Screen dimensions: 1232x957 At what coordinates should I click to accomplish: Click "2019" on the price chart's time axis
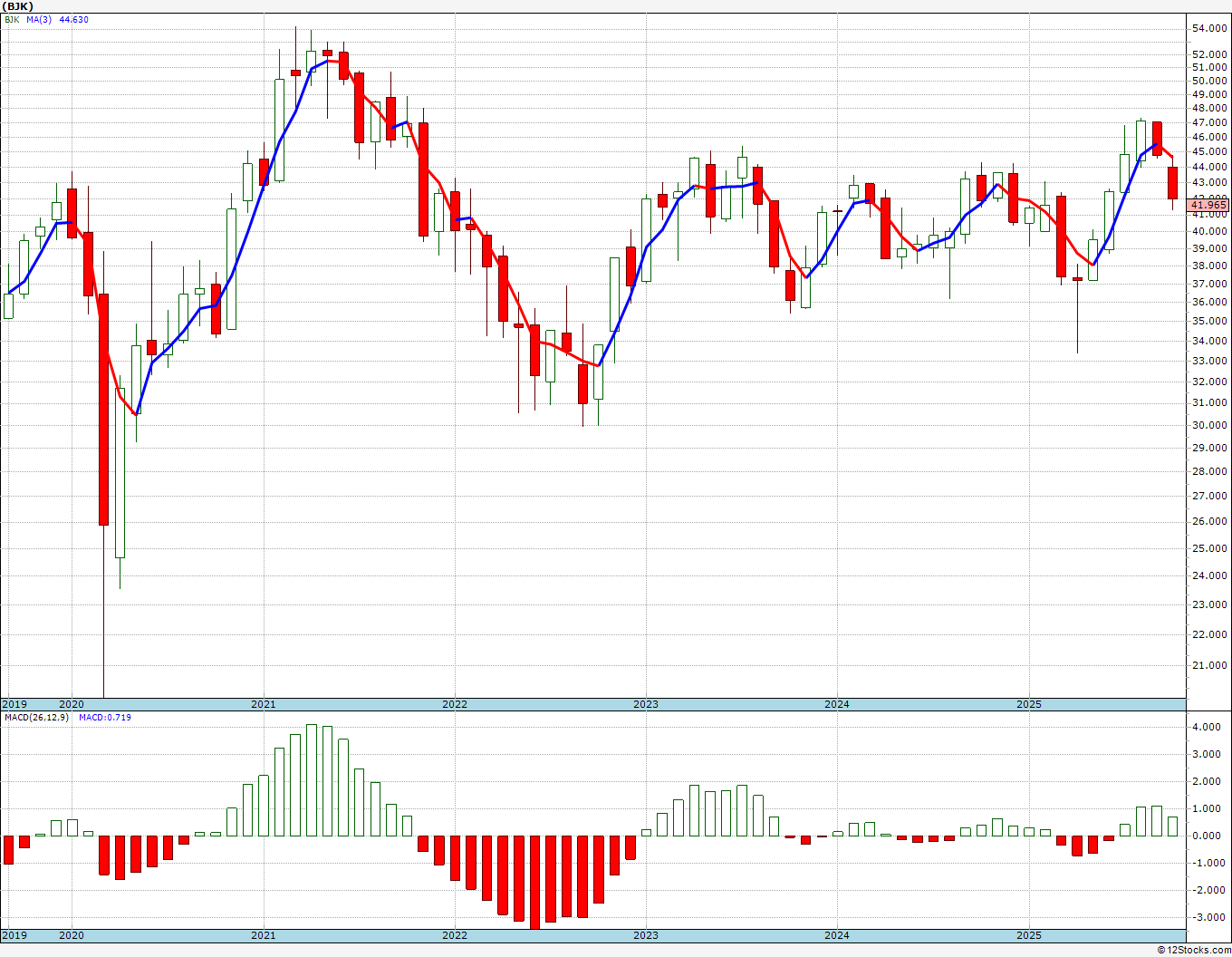(14, 704)
